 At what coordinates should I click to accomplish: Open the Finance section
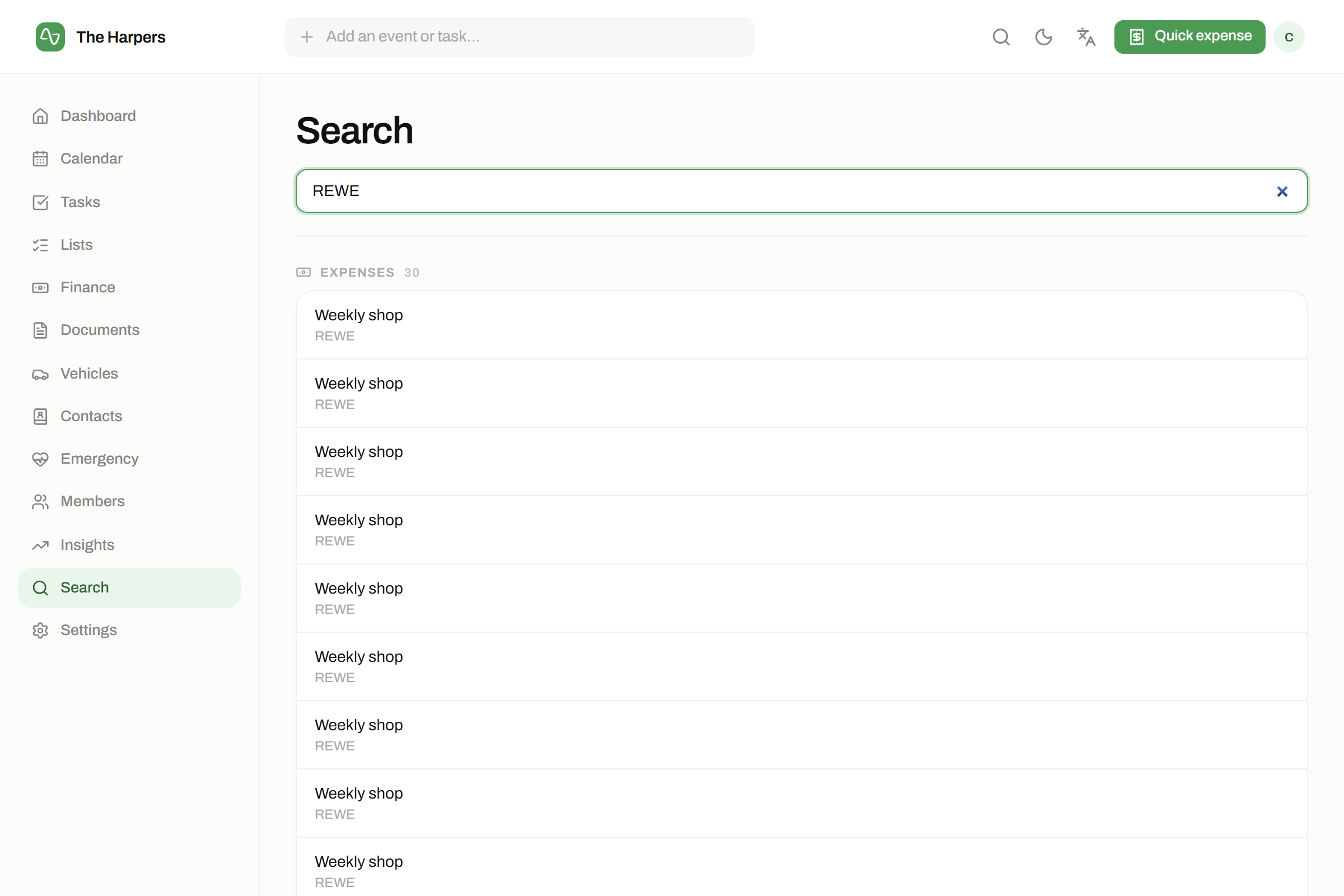coord(129,287)
